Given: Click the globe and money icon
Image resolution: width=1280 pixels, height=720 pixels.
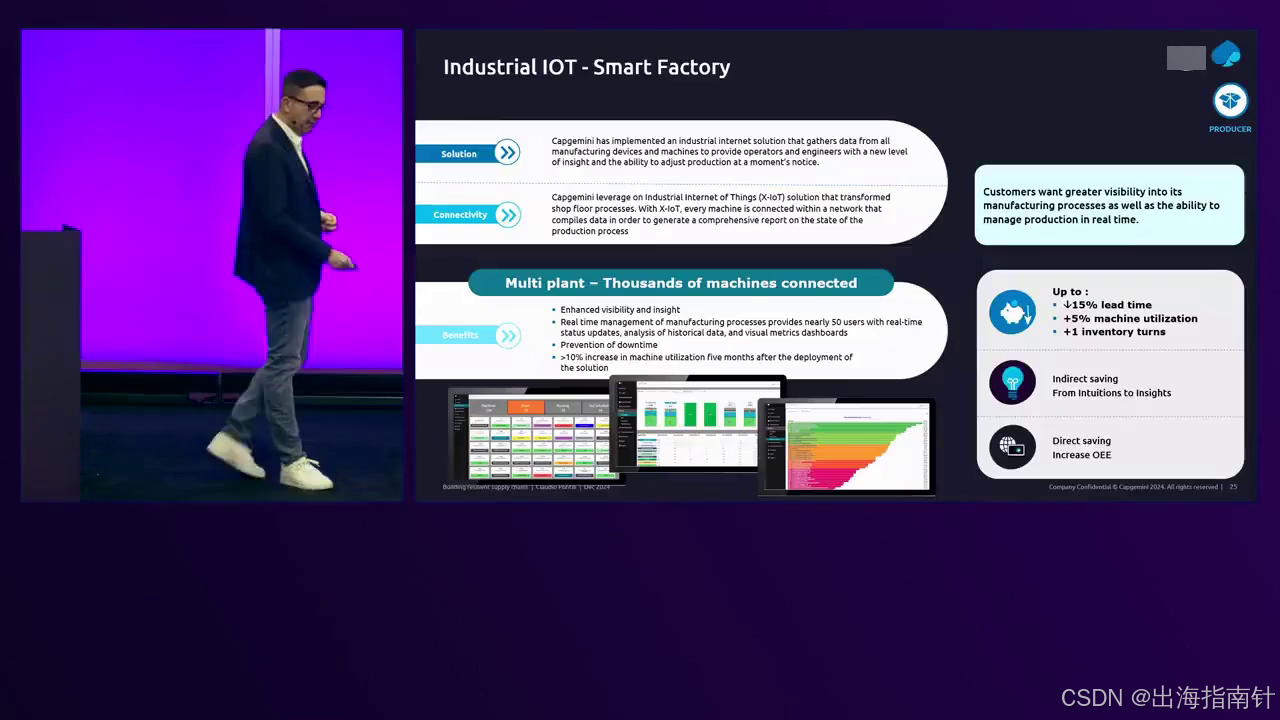Looking at the screenshot, I should tap(1012, 447).
